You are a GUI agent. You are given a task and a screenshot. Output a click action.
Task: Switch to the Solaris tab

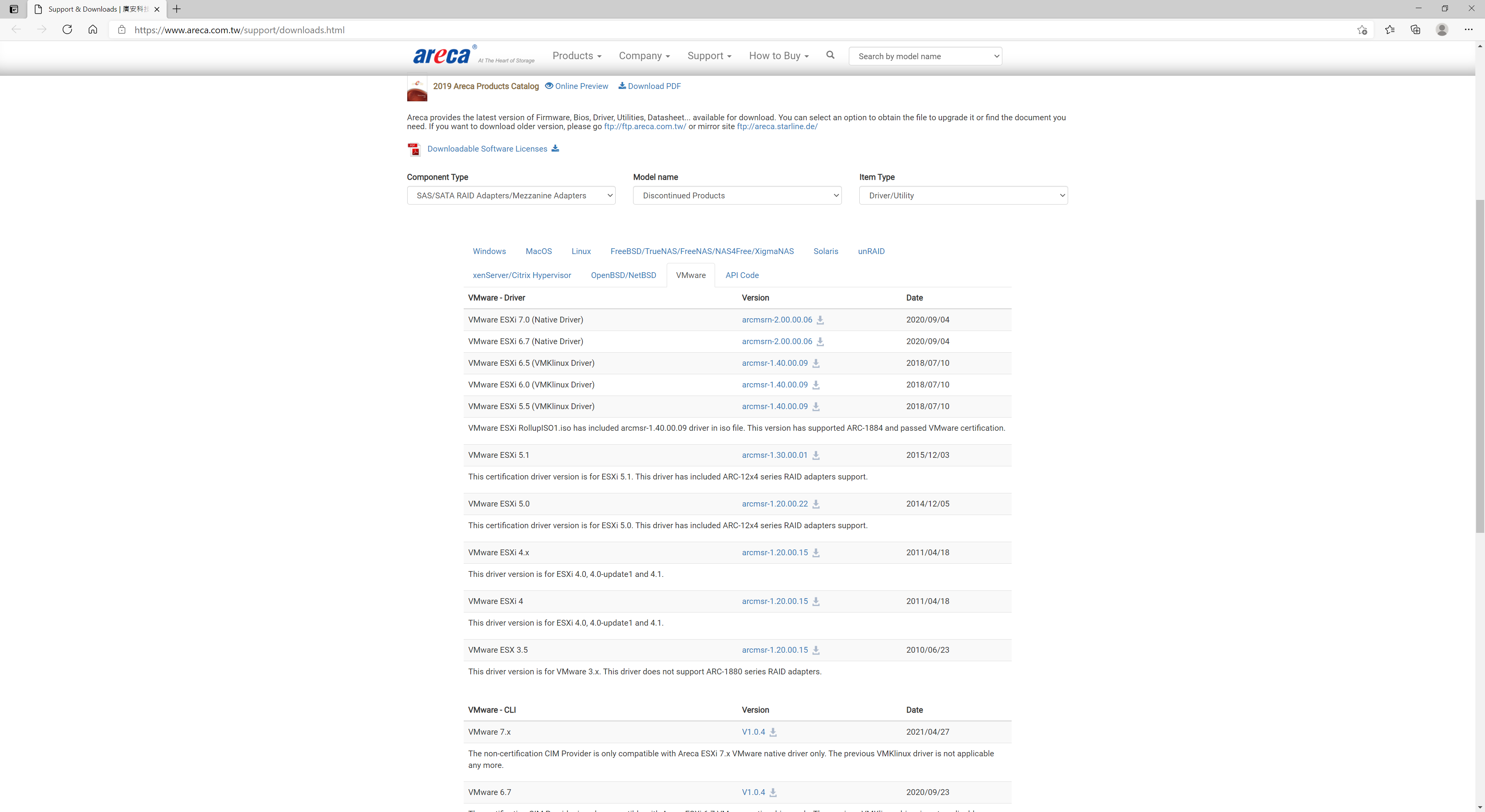click(x=826, y=251)
